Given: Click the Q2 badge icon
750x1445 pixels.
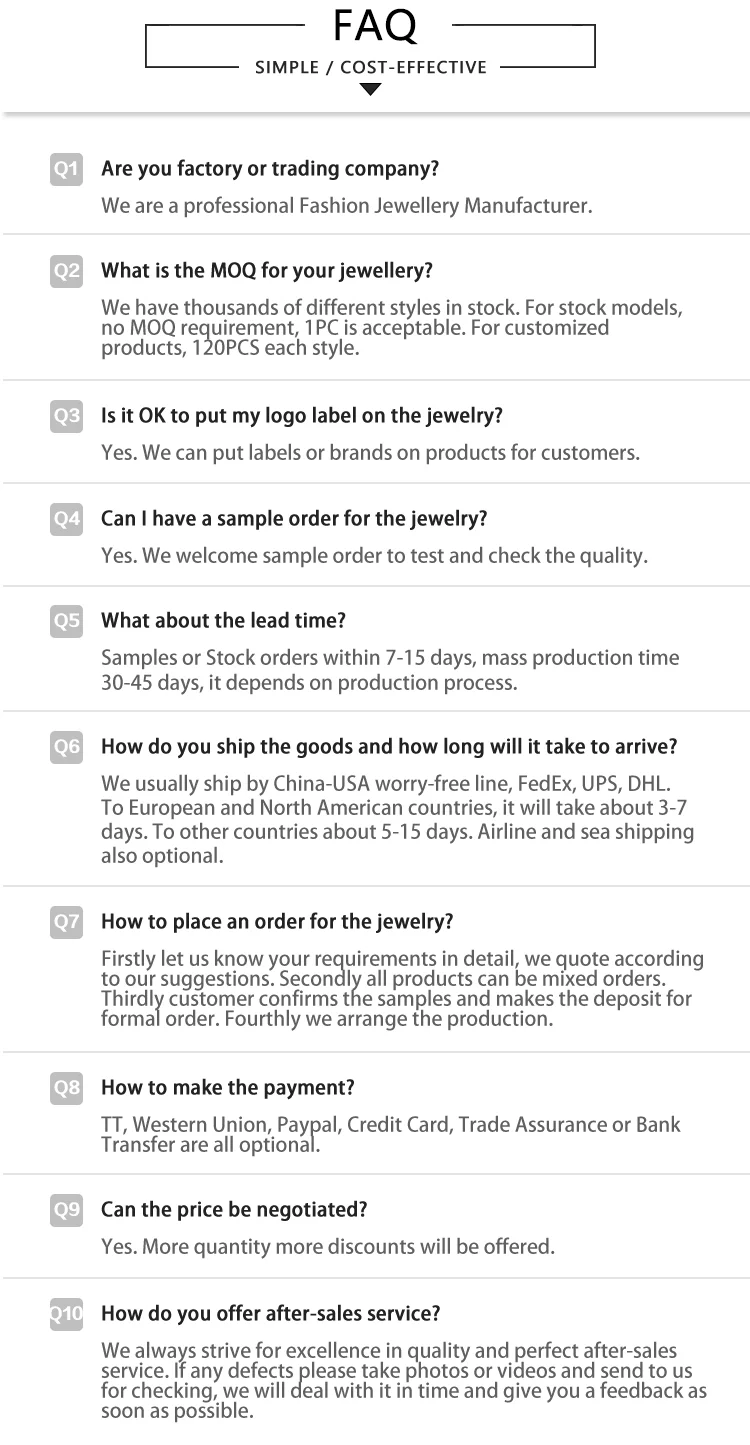Looking at the screenshot, I should (66, 271).
